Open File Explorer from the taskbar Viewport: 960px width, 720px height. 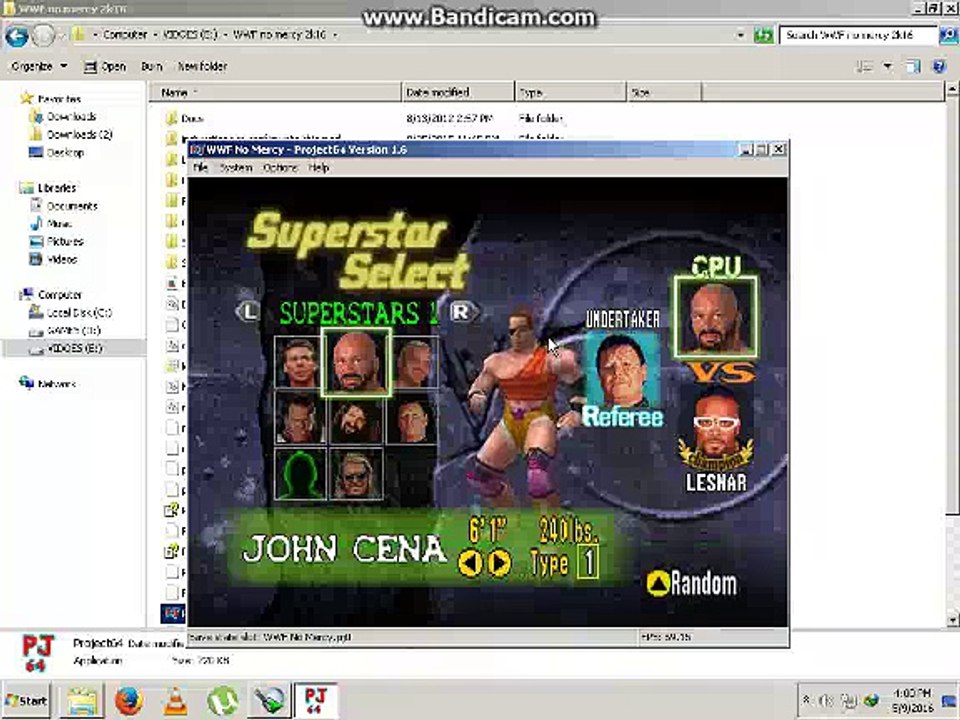pyautogui.click(x=82, y=700)
